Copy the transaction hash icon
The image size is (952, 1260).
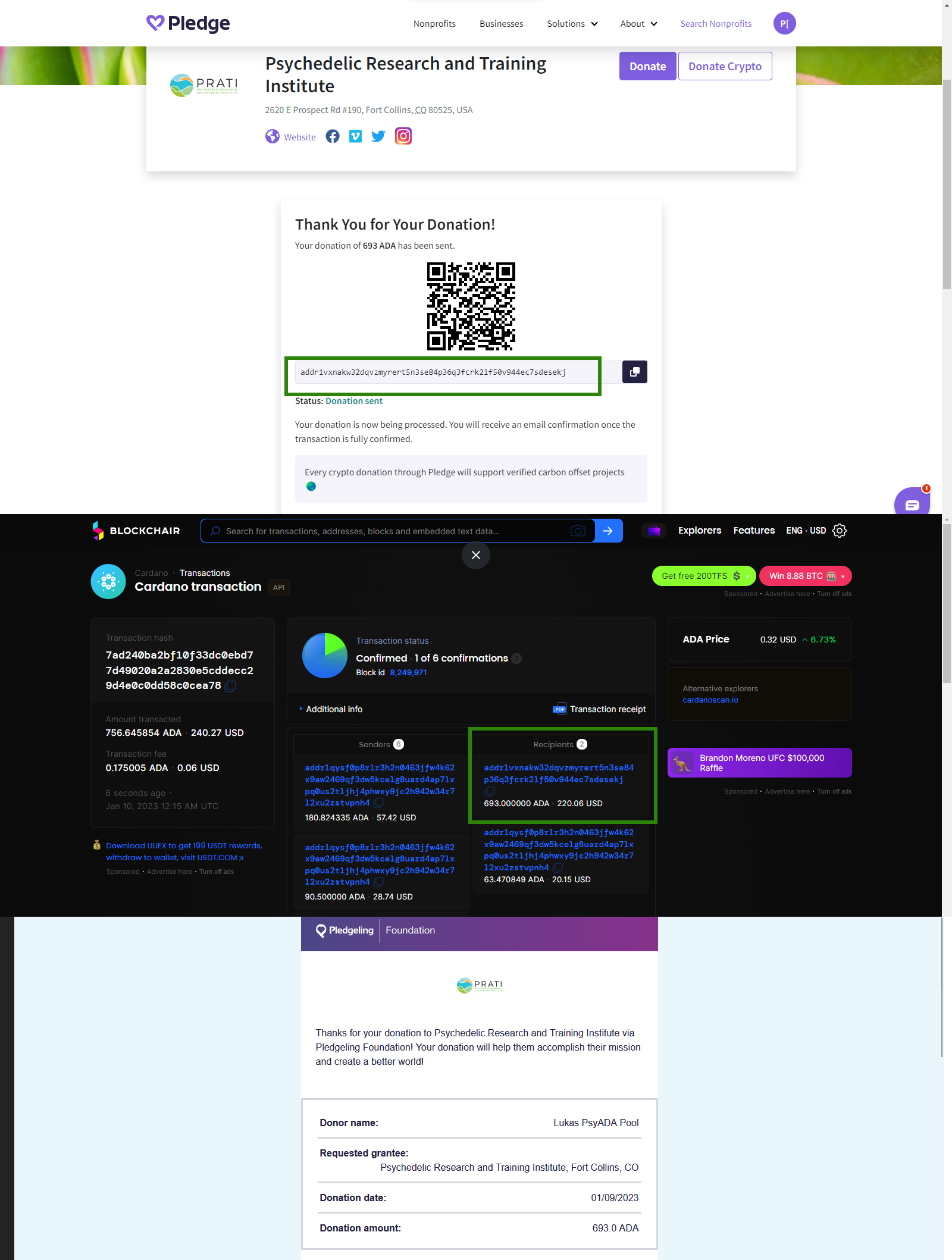point(231,686)
